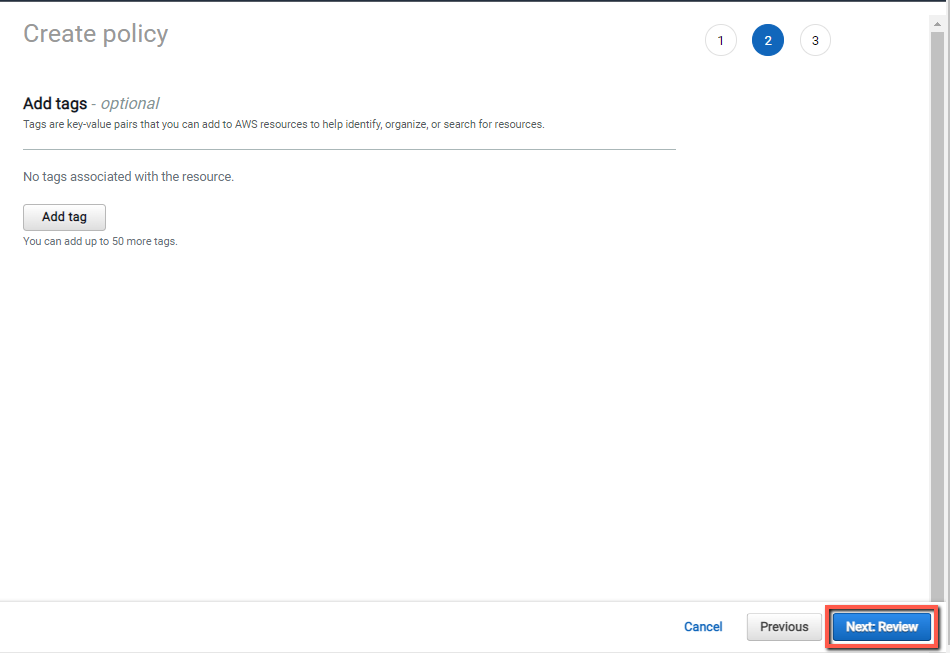
Task: Proceed with Next: Review button
Action: point(882,627)
